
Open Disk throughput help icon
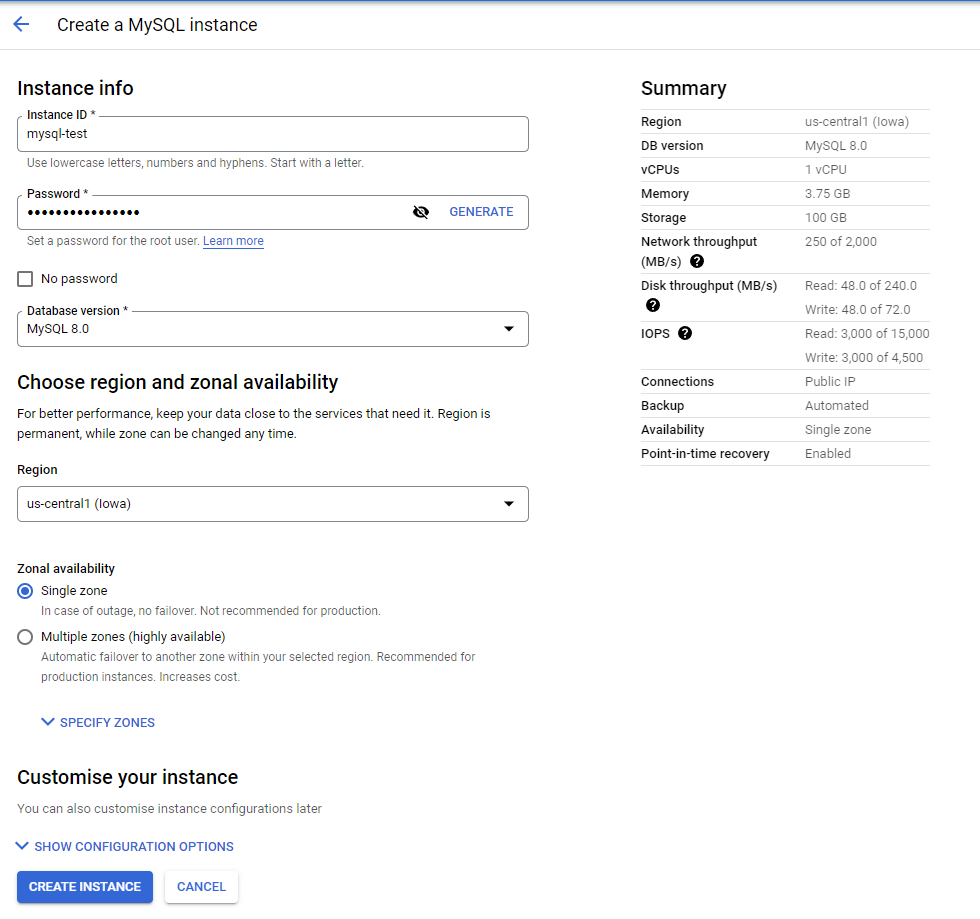pos(653,305)
